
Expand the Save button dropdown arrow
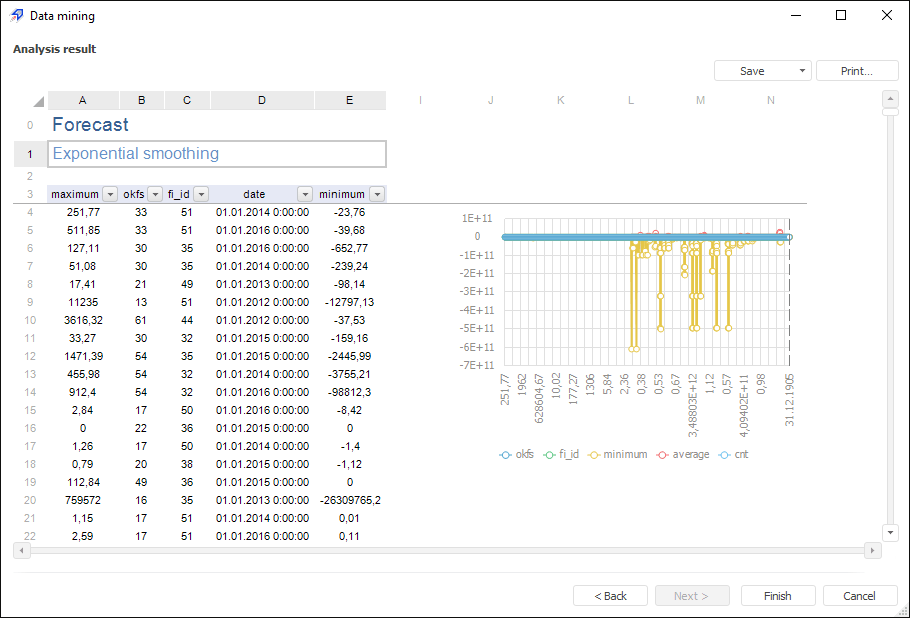(802, 71)
